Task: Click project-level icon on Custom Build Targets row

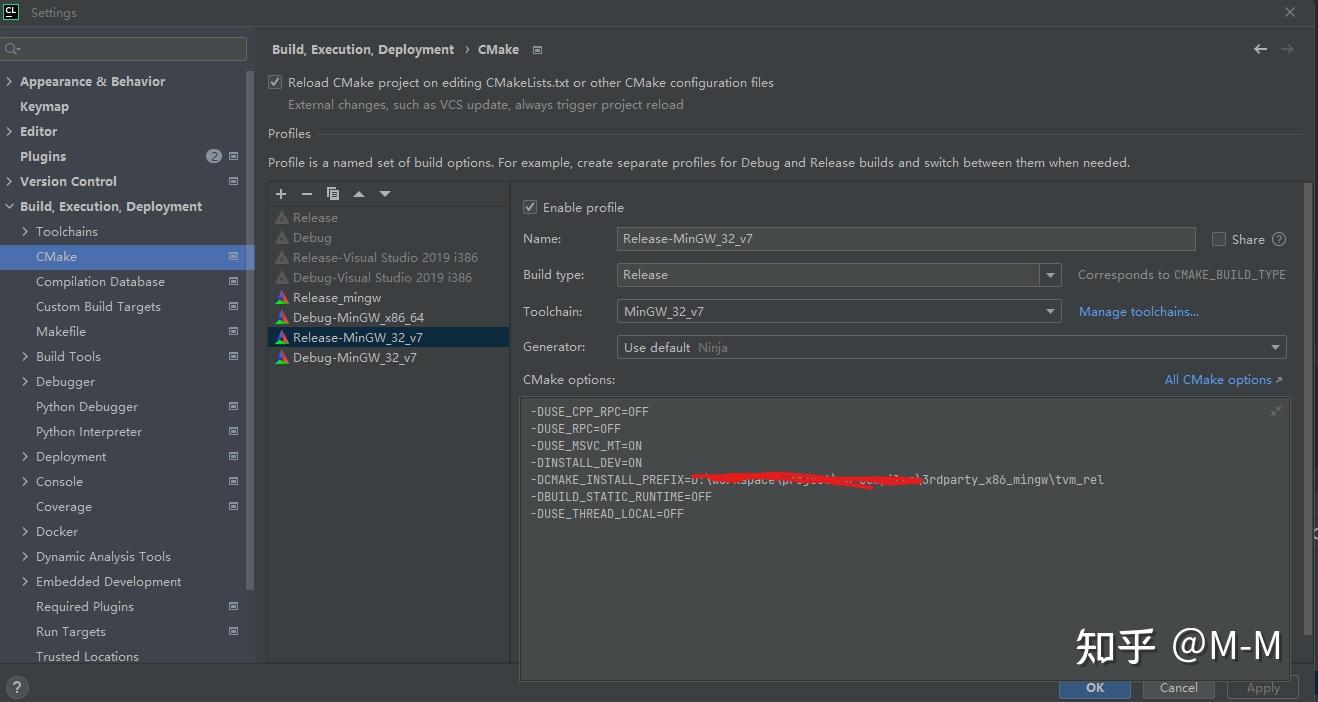Action: [233, 306]
